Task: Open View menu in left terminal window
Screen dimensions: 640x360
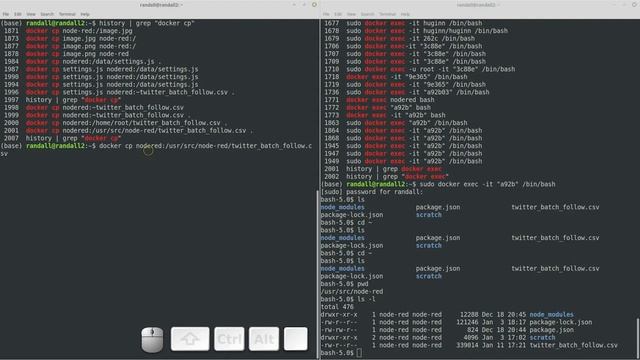Action: [x=31, y=14]
